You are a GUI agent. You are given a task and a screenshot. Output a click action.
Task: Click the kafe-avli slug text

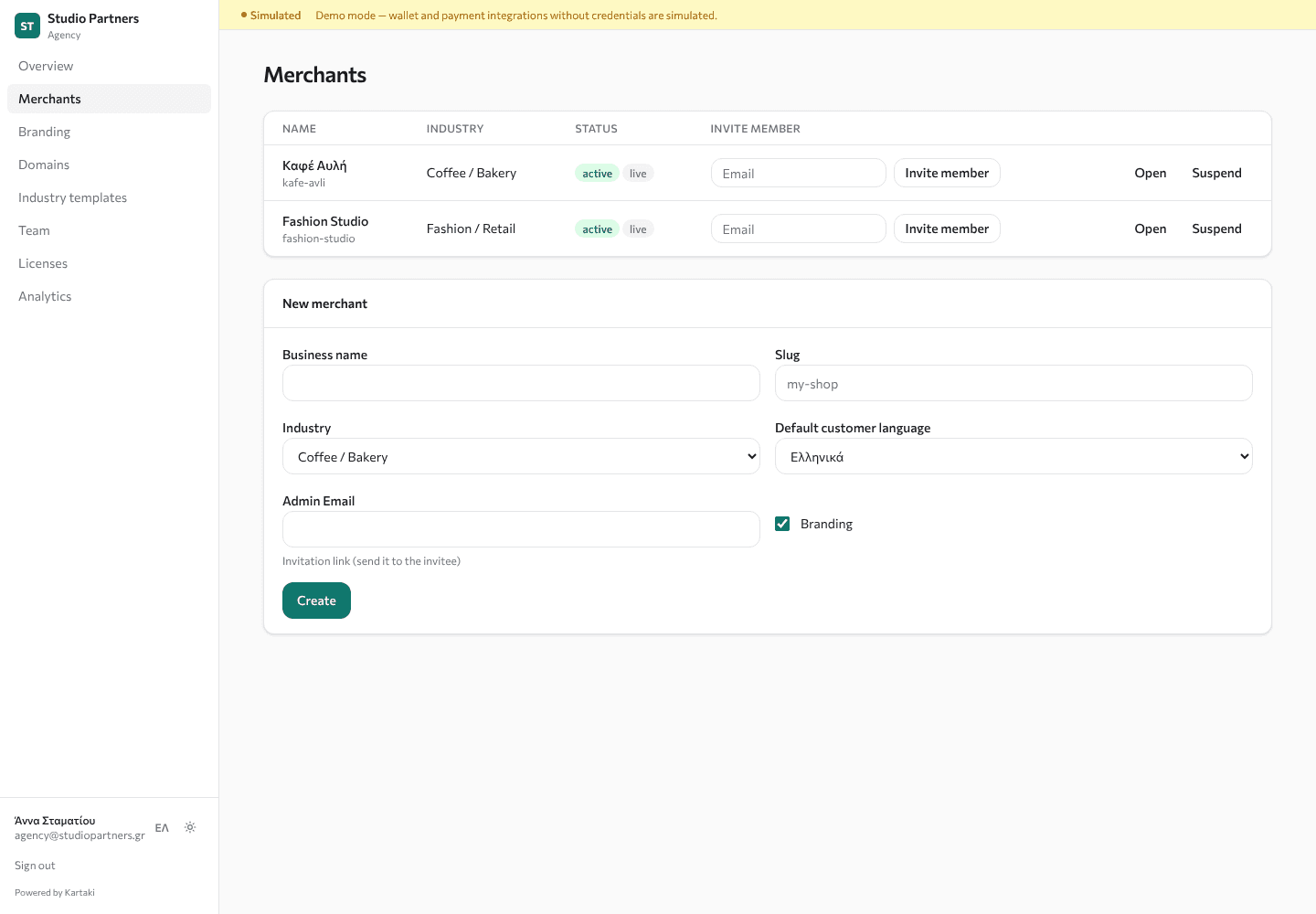[303, 183]
